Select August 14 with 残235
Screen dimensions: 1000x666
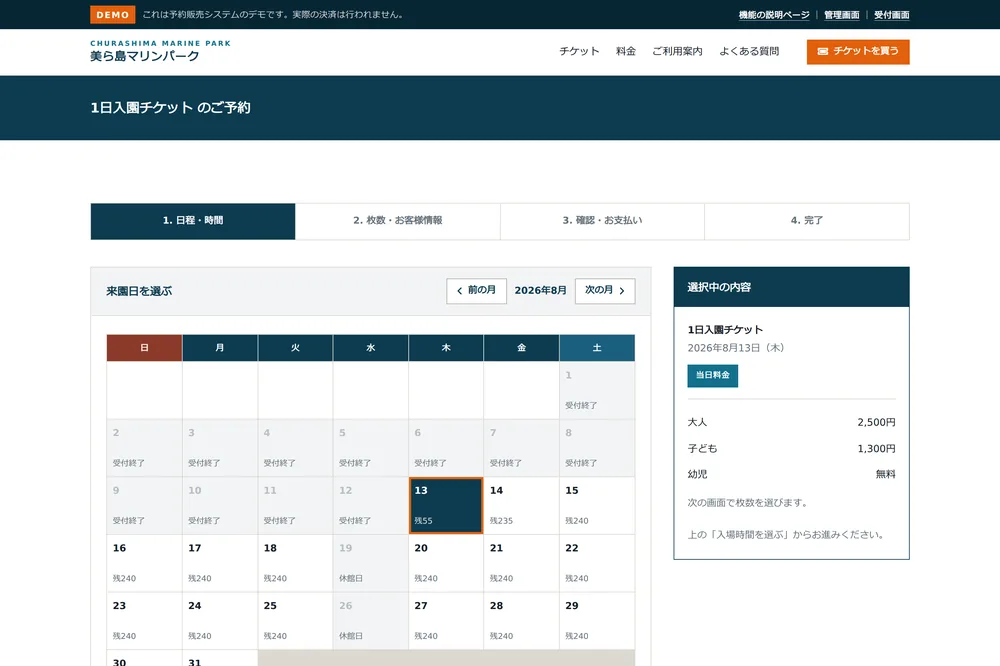pyautogui.click(x=521, y=505)
